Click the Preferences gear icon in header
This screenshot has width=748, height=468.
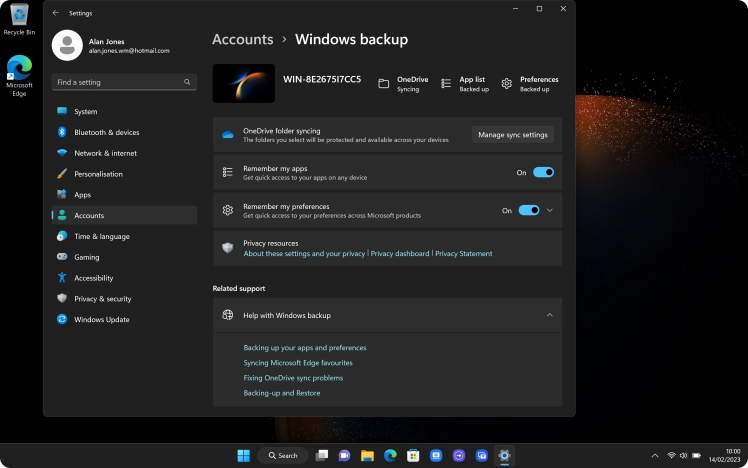[x=507, y=84]
